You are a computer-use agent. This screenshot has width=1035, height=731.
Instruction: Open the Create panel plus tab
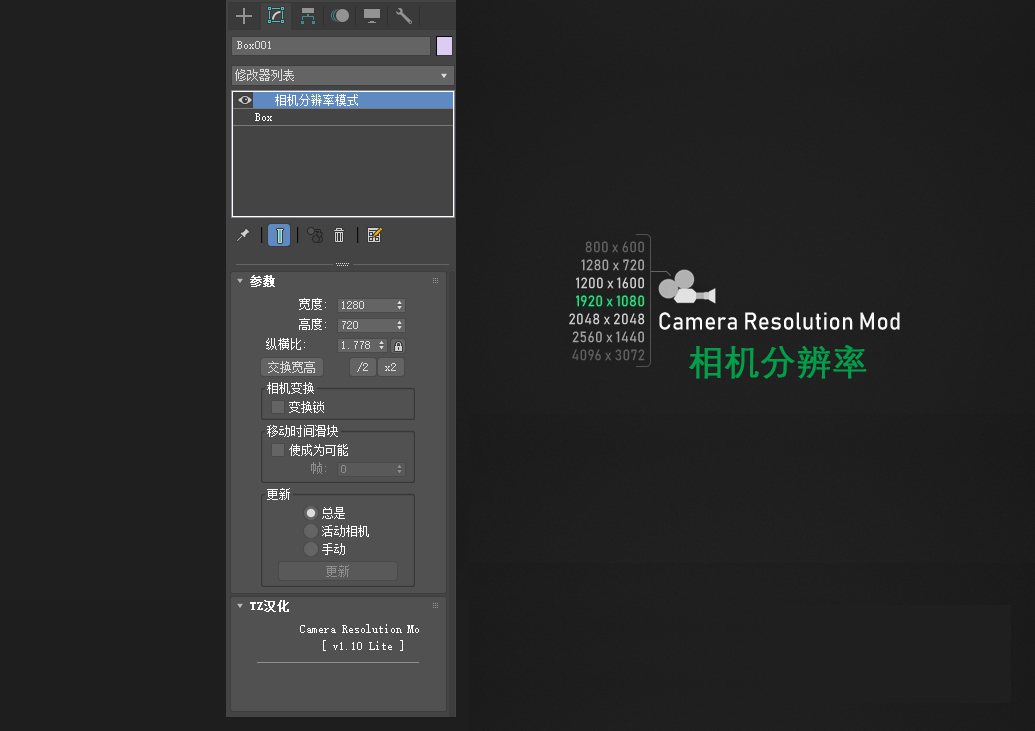(243, 15)
